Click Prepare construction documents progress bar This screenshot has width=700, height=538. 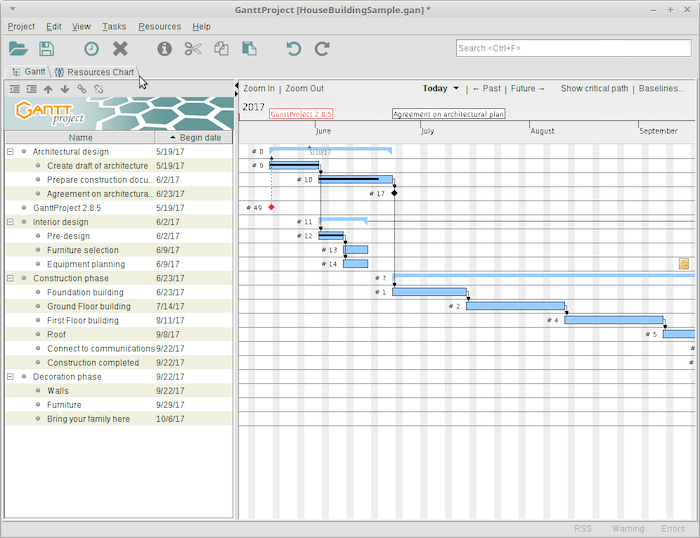[355, 179]
